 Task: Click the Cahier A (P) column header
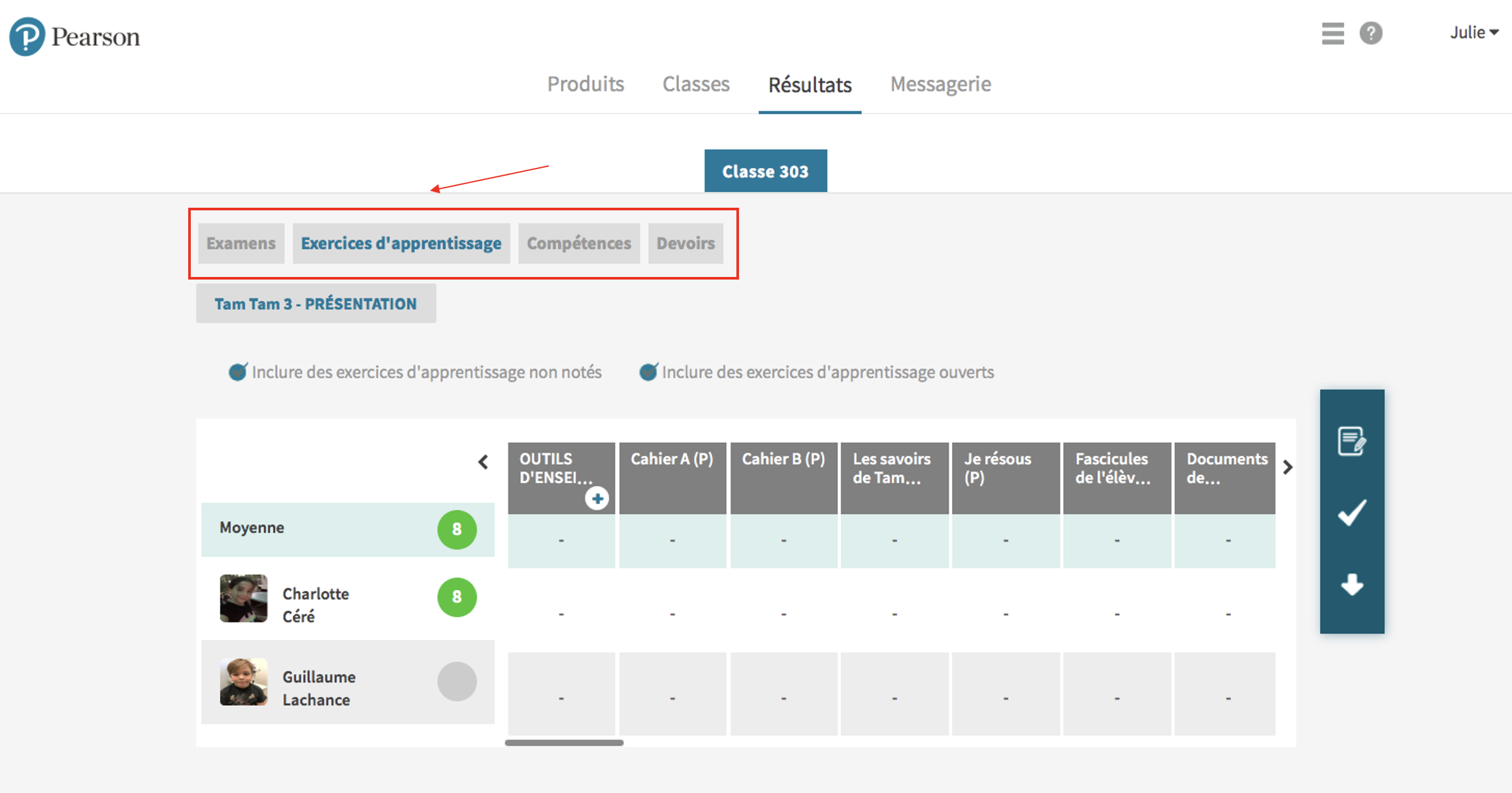672,477
